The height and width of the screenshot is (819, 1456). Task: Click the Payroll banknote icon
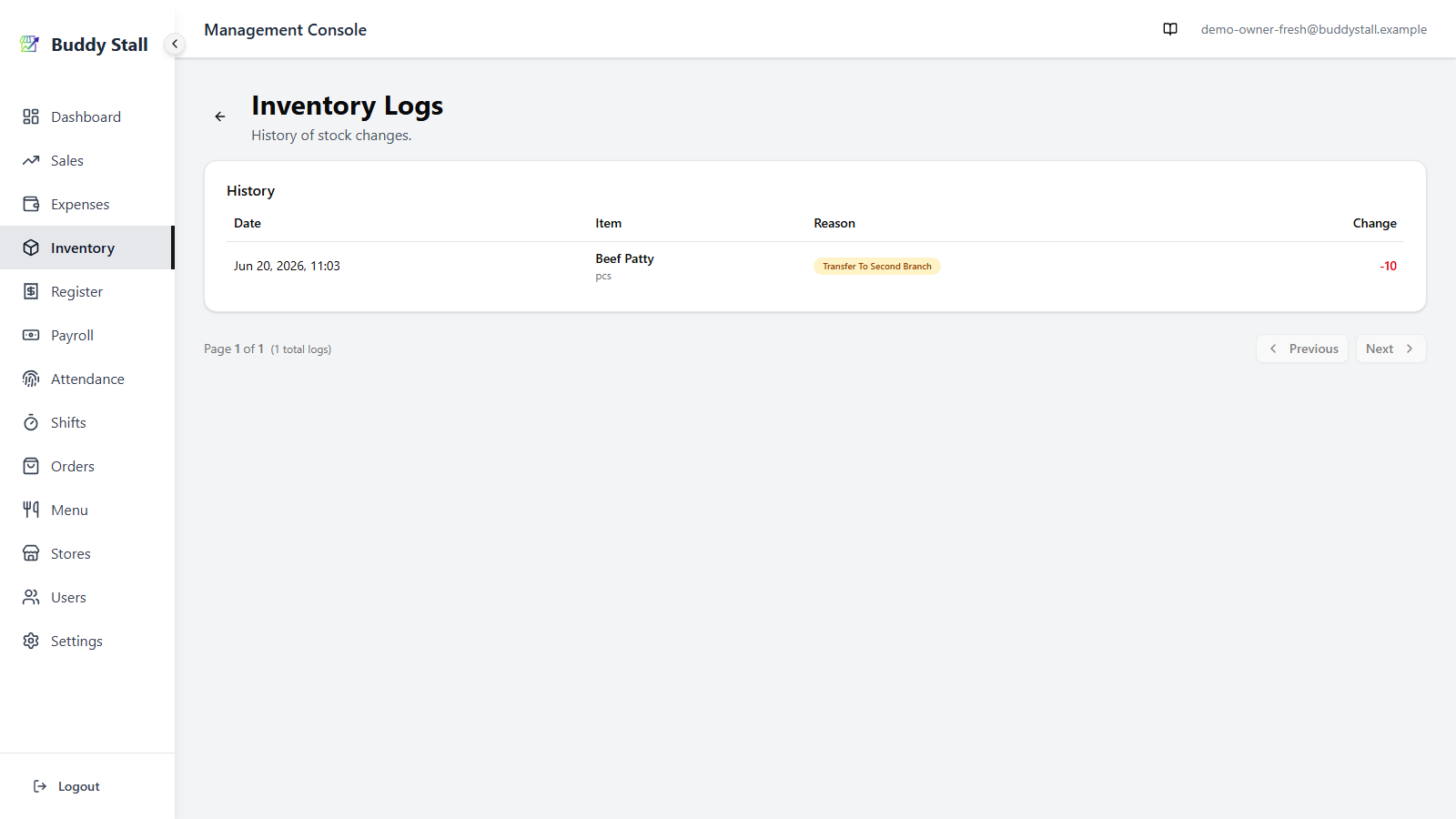(x=31, y=335)
